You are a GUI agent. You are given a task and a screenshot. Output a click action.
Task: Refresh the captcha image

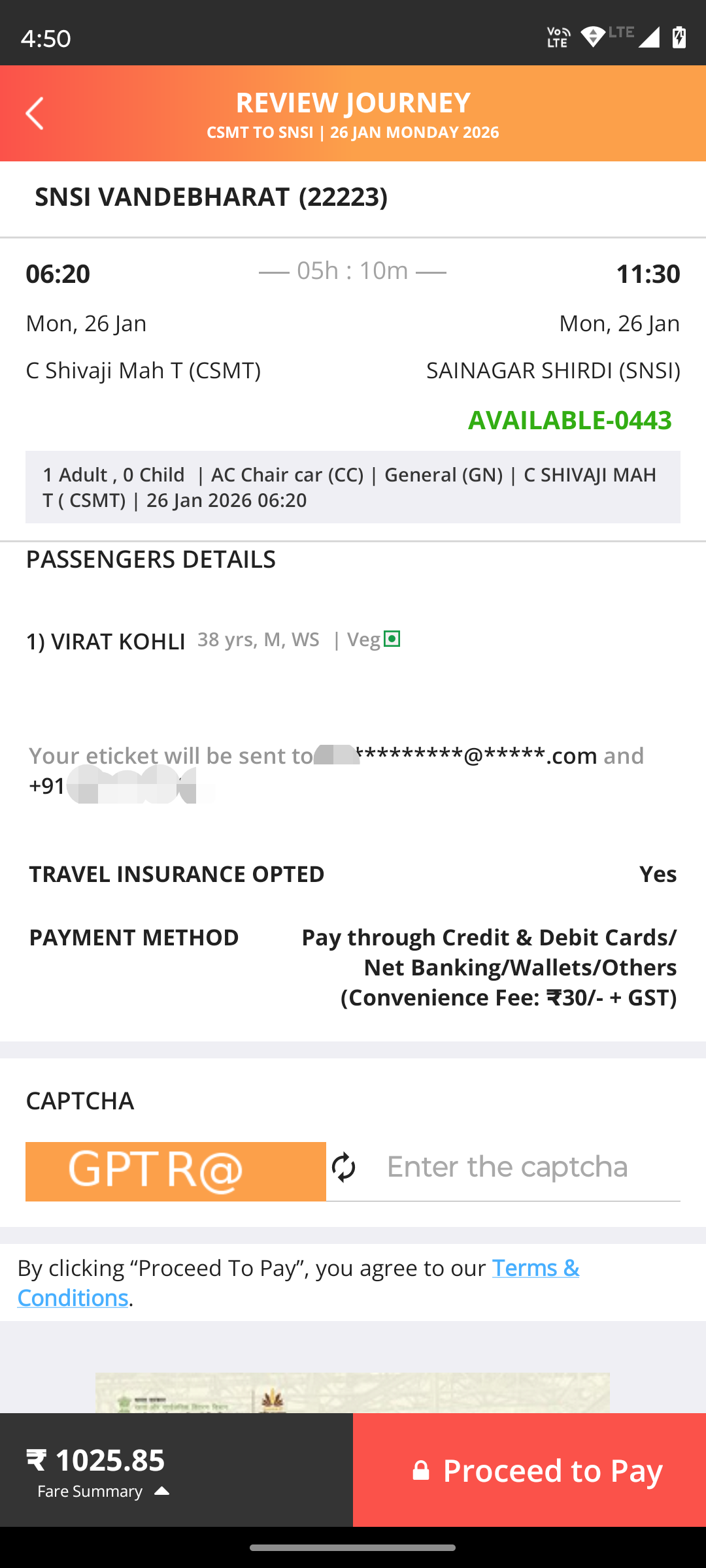pos(344,1168)
